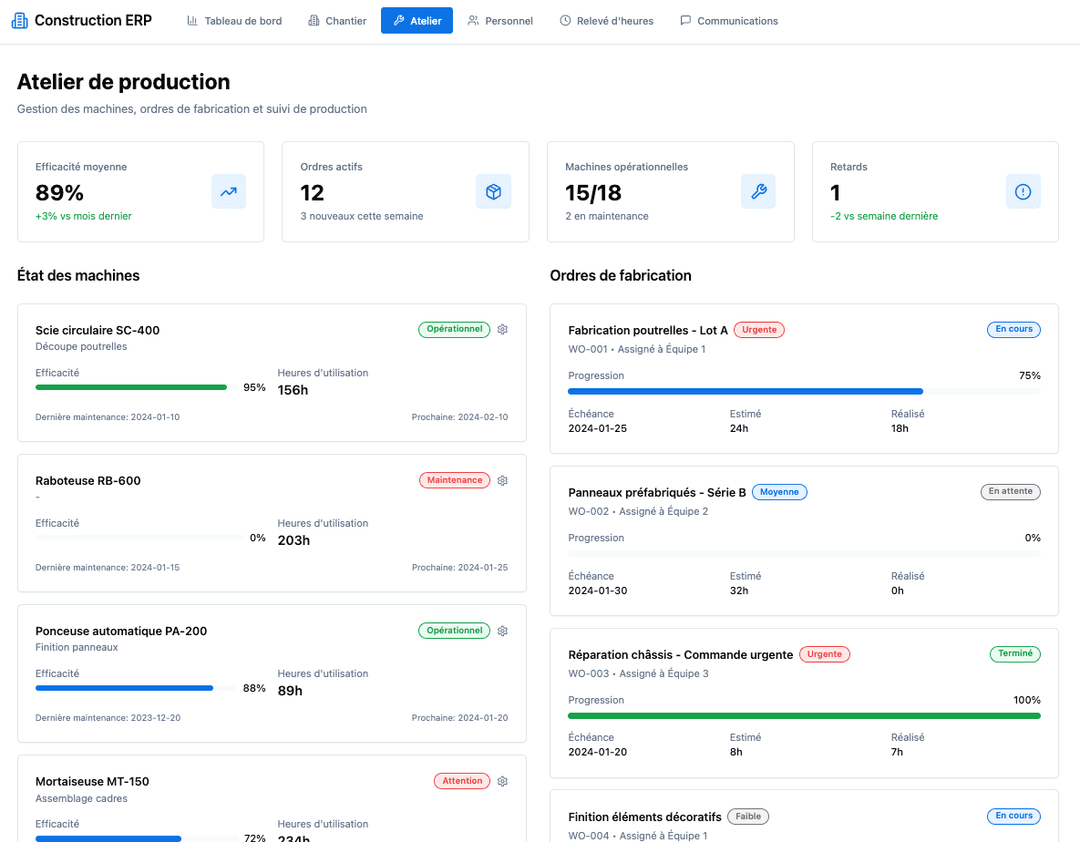Select the active Atelier tab
This screenshot has height=842, width=1080.
pyautogui.click(x=417, y=21)
